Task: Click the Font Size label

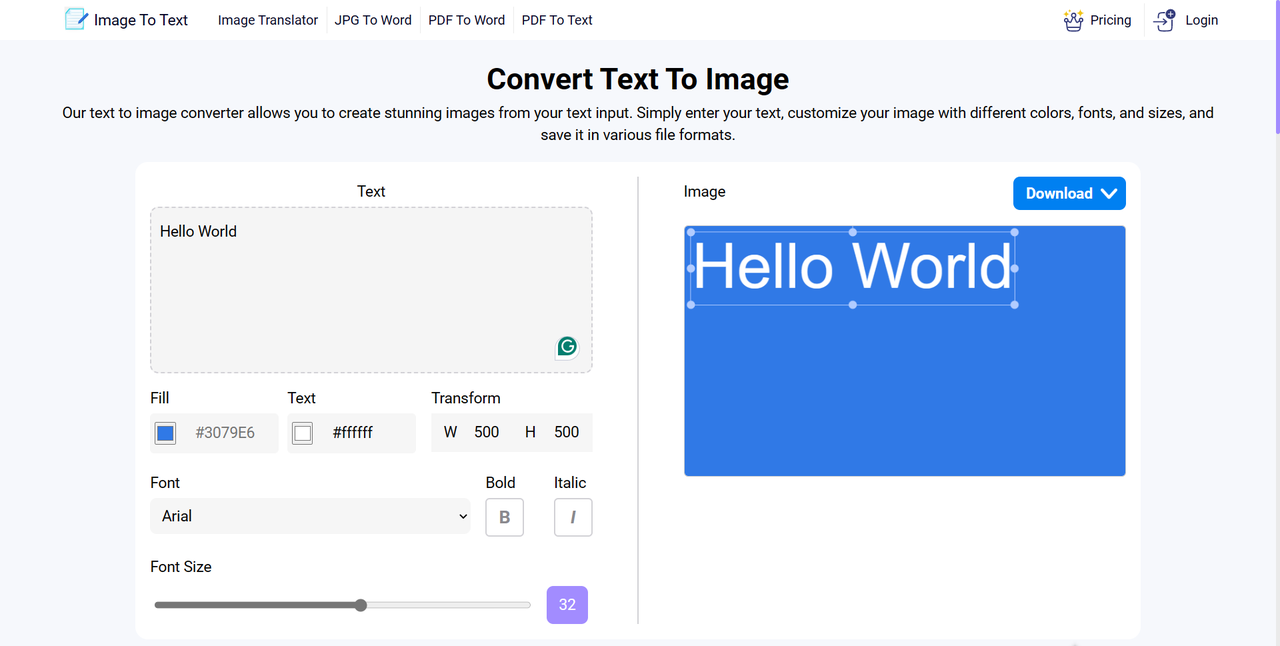Action: (x=181, y=566)
